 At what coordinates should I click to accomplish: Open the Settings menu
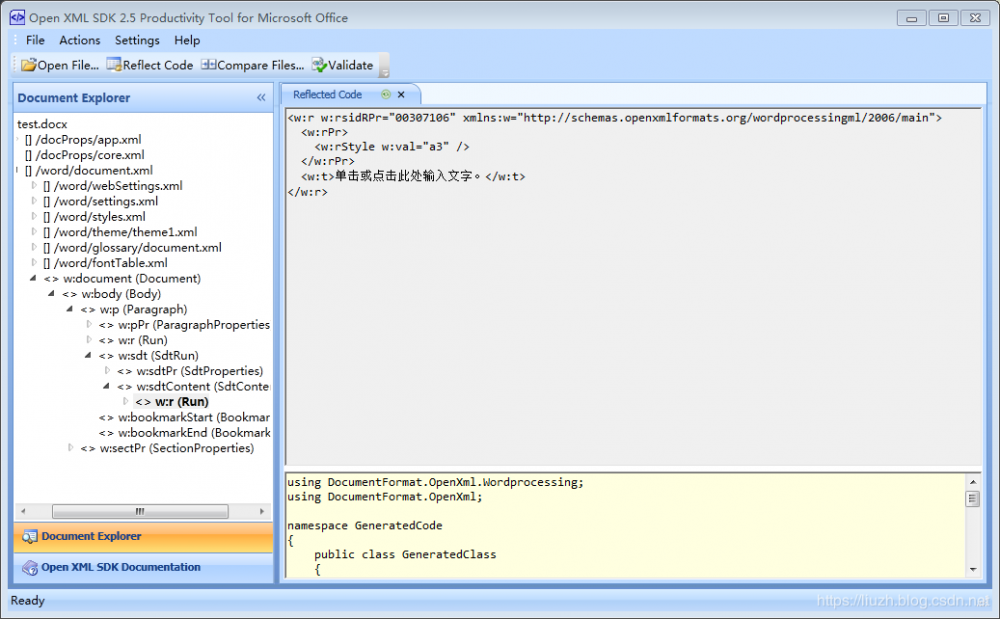pyautogui.click(x=137, y=40)
